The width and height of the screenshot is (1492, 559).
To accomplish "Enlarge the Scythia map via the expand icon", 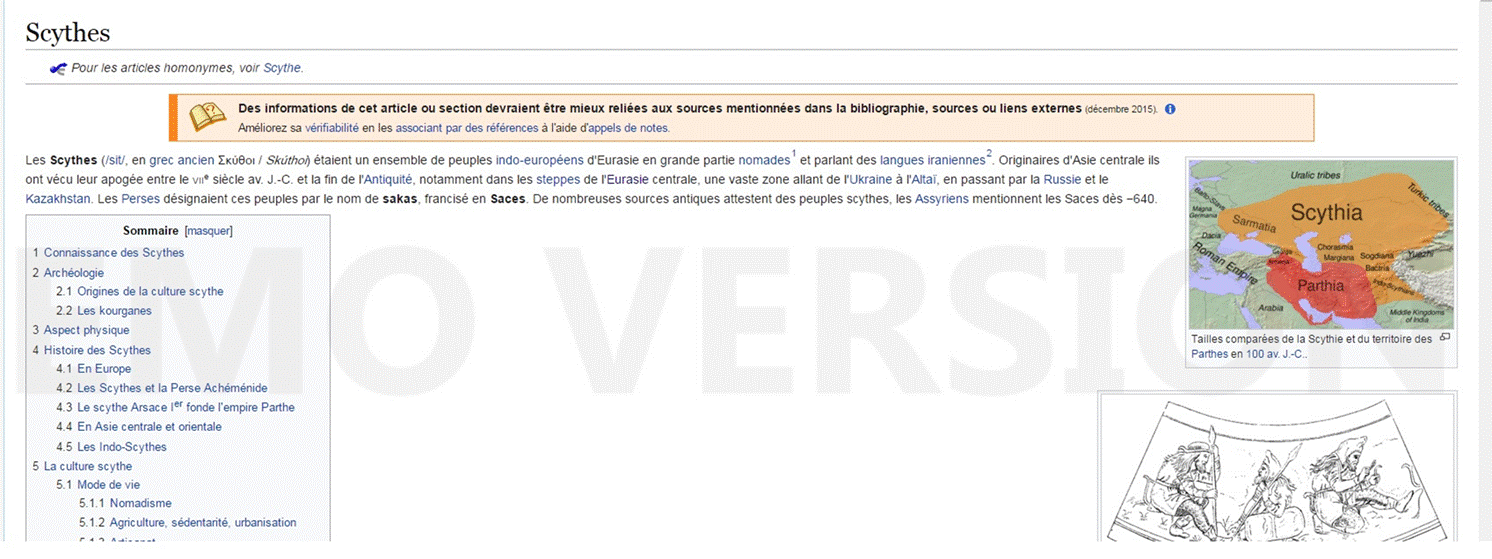I will click(1445, 338).
